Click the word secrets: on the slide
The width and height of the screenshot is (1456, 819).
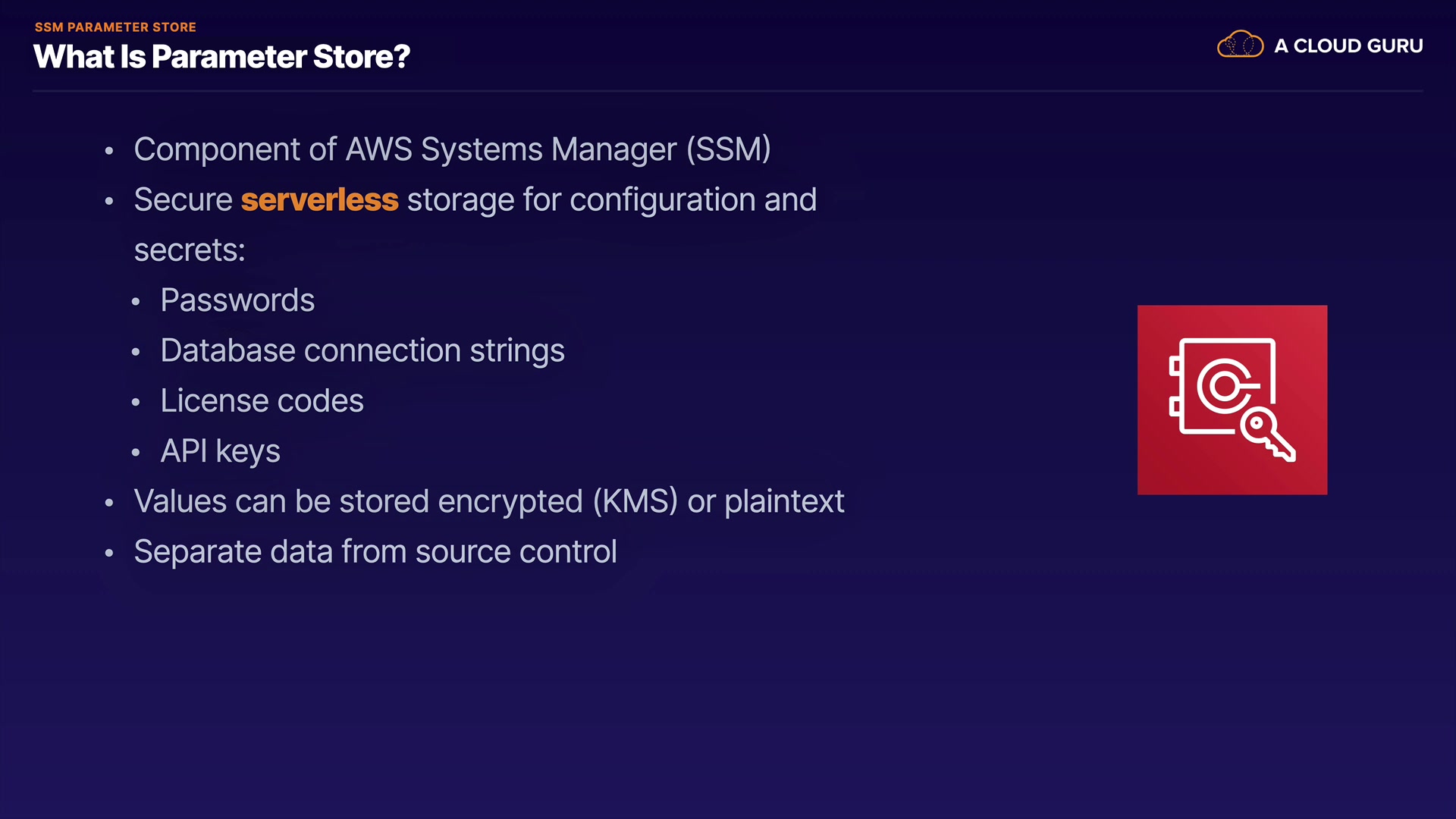pyautogui.click(x=190, y=250)
